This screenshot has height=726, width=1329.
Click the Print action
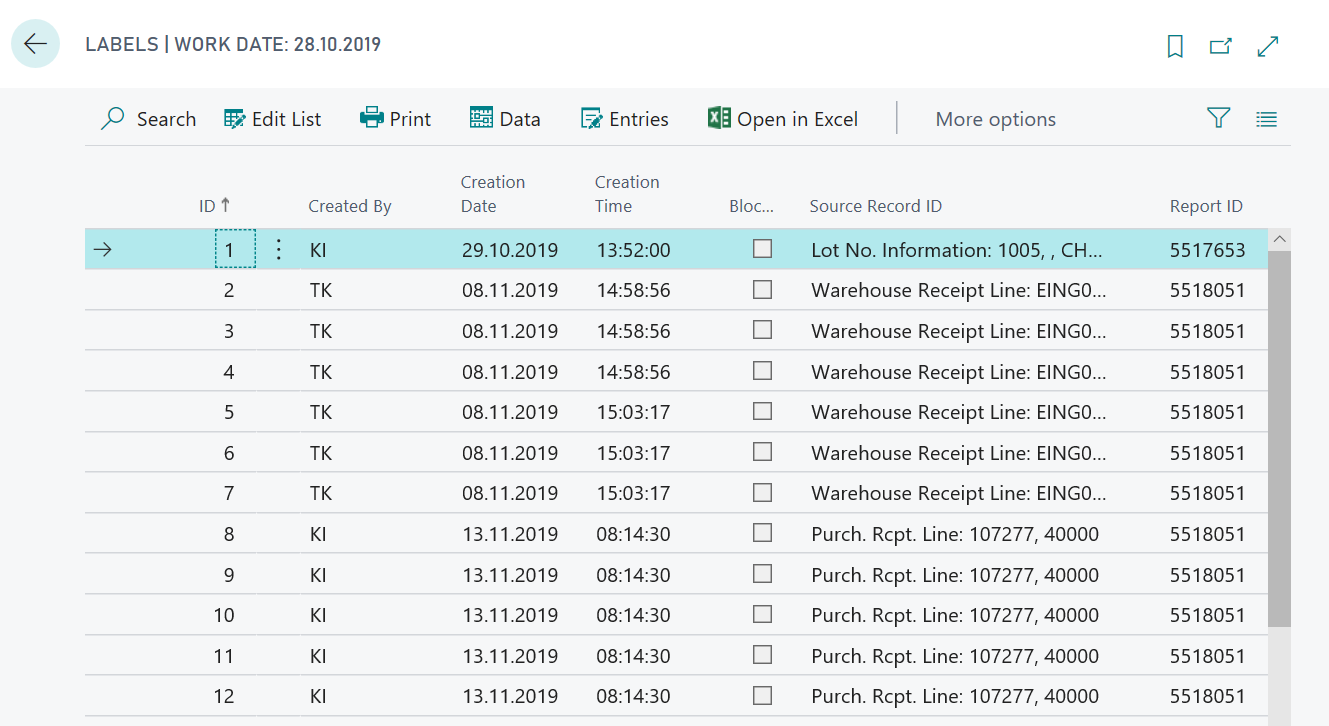coord(395,119)
